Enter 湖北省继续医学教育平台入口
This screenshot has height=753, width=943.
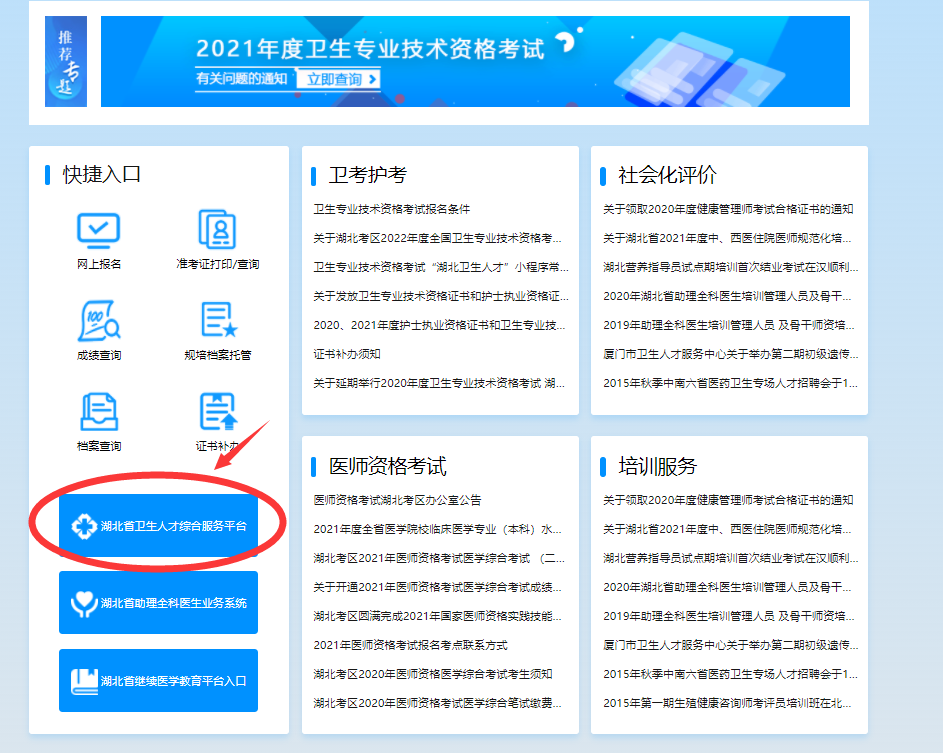[158, 680]
